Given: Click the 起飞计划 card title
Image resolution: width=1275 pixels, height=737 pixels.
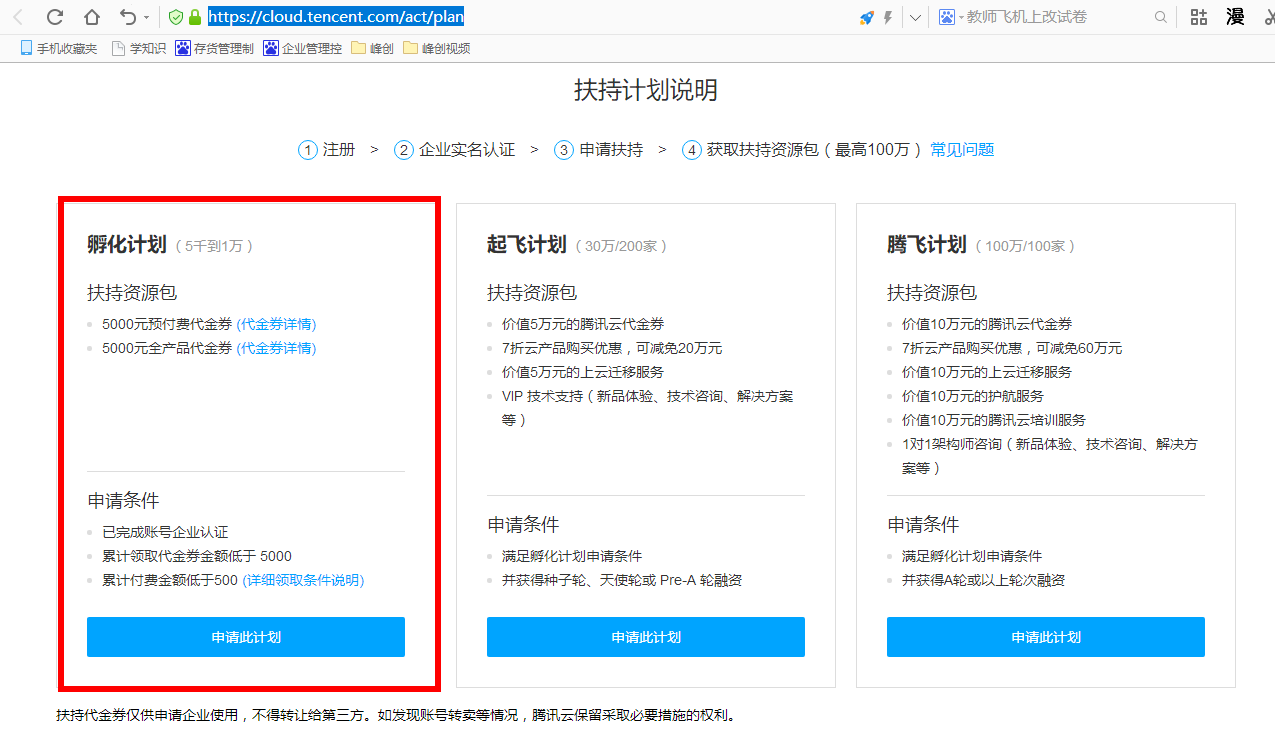Looking at the screenshot, I should point(527,245).
